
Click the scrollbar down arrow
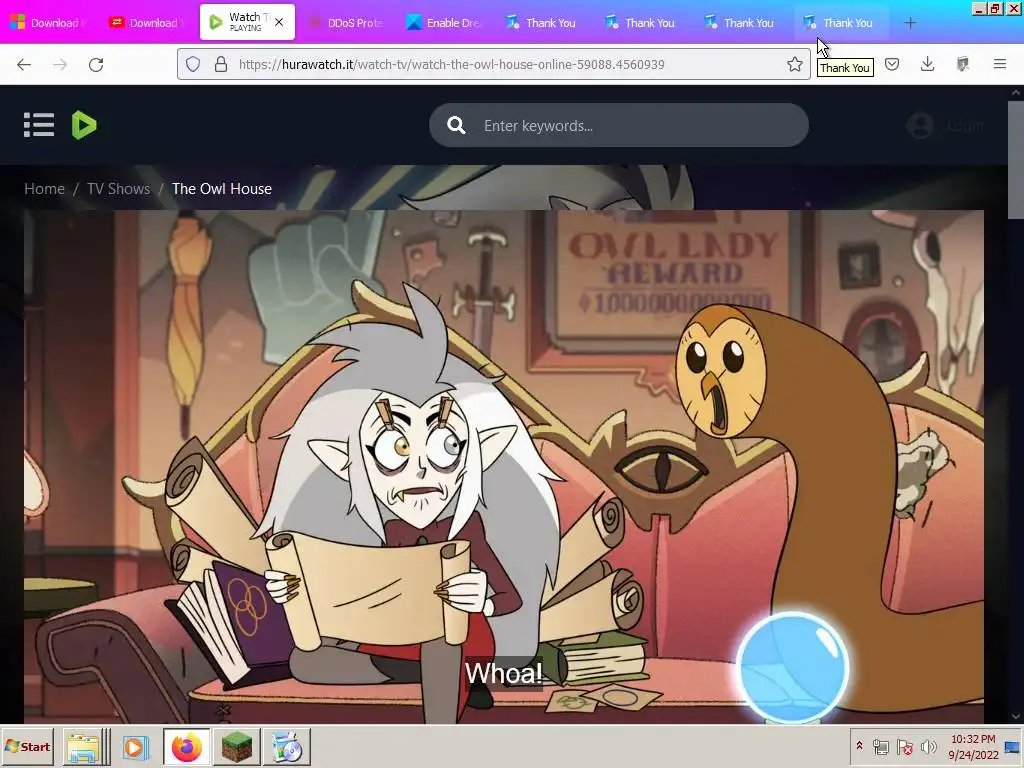[1016, 716]
